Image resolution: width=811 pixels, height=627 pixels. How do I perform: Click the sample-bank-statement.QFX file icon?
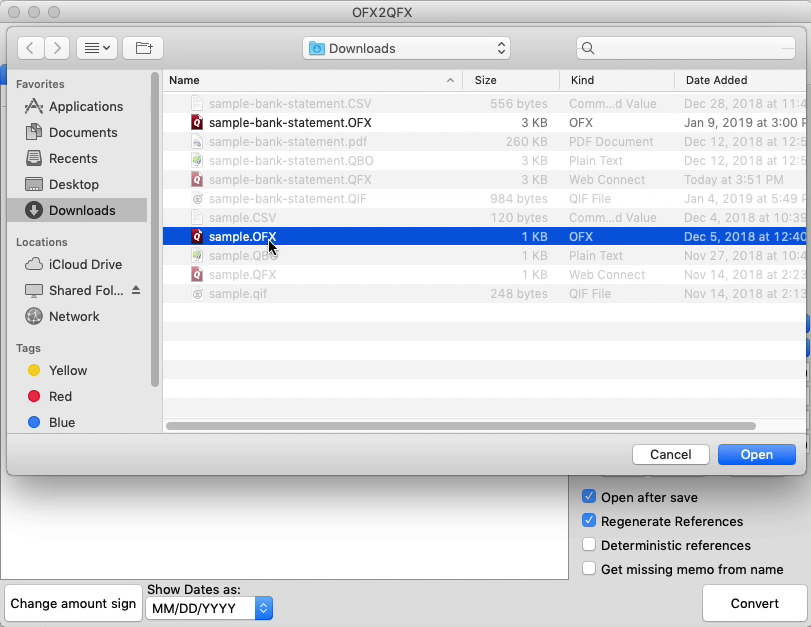[197, 180]
